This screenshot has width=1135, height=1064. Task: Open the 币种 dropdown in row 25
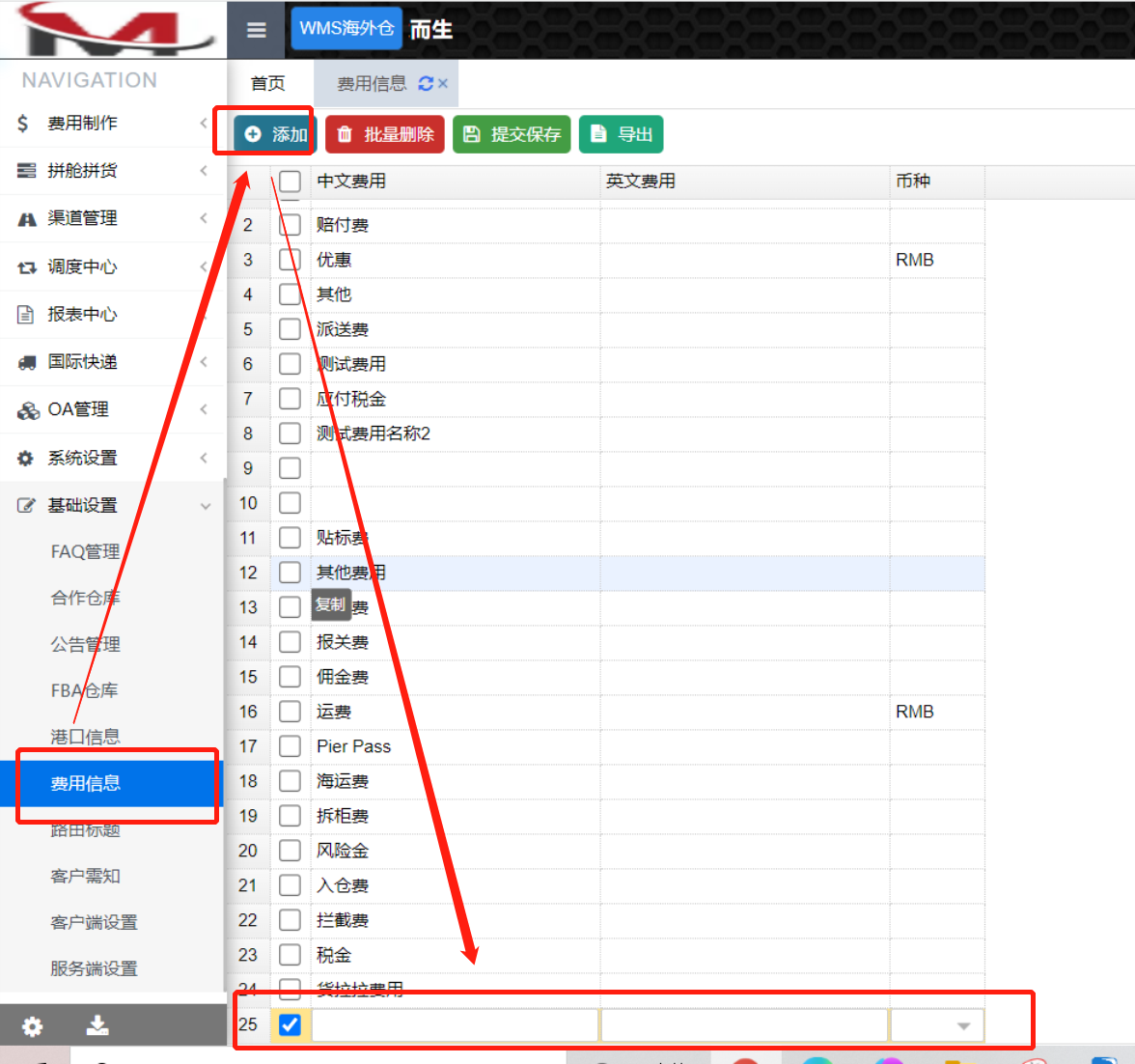tap(963, 1025)
